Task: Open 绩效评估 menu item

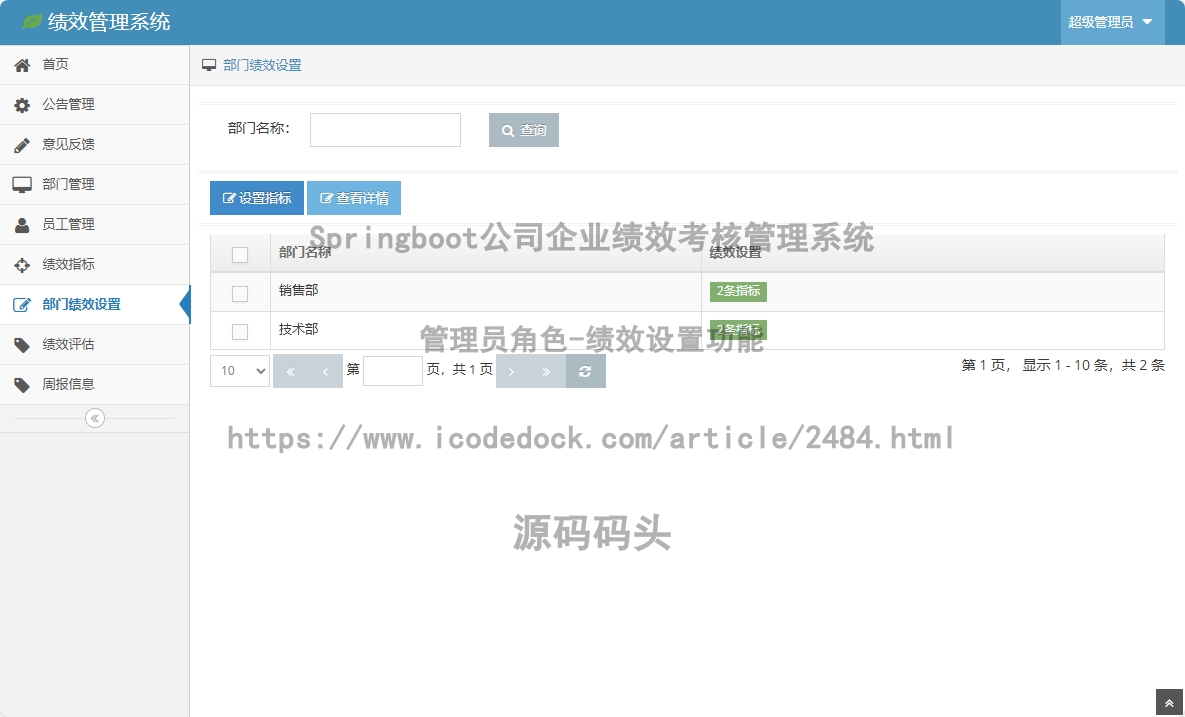Action: click(x=94, y=345)
